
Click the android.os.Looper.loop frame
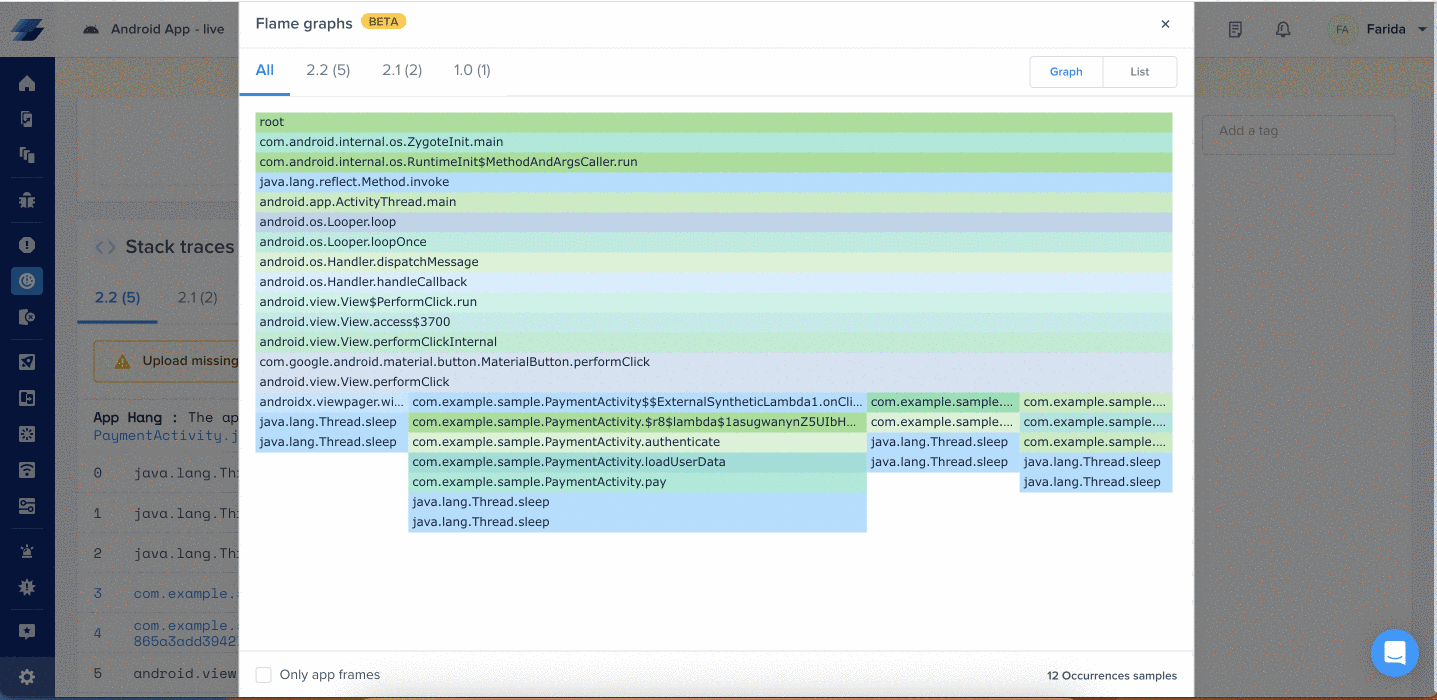(714, 222)
